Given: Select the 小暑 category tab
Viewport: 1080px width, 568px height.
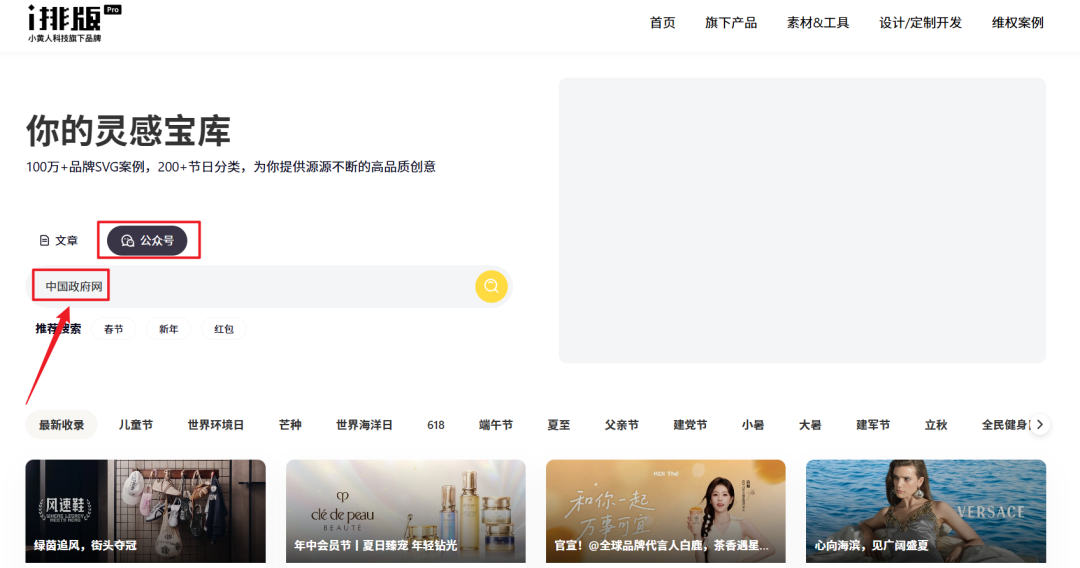Looking at the screenshot, I should point(753,425).
